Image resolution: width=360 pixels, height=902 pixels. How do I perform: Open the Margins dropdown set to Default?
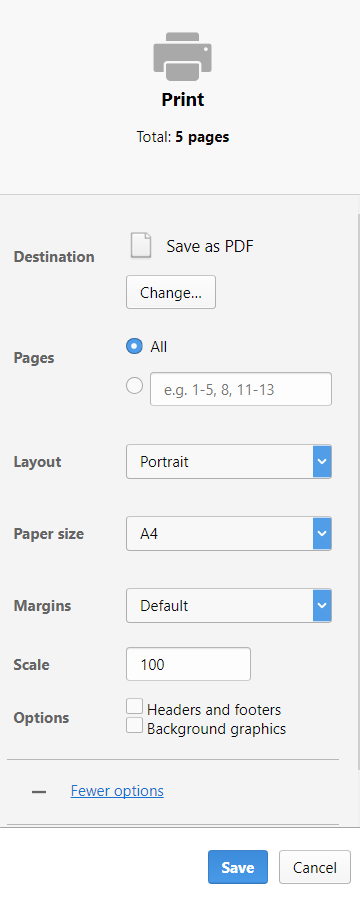coord(229,605)
